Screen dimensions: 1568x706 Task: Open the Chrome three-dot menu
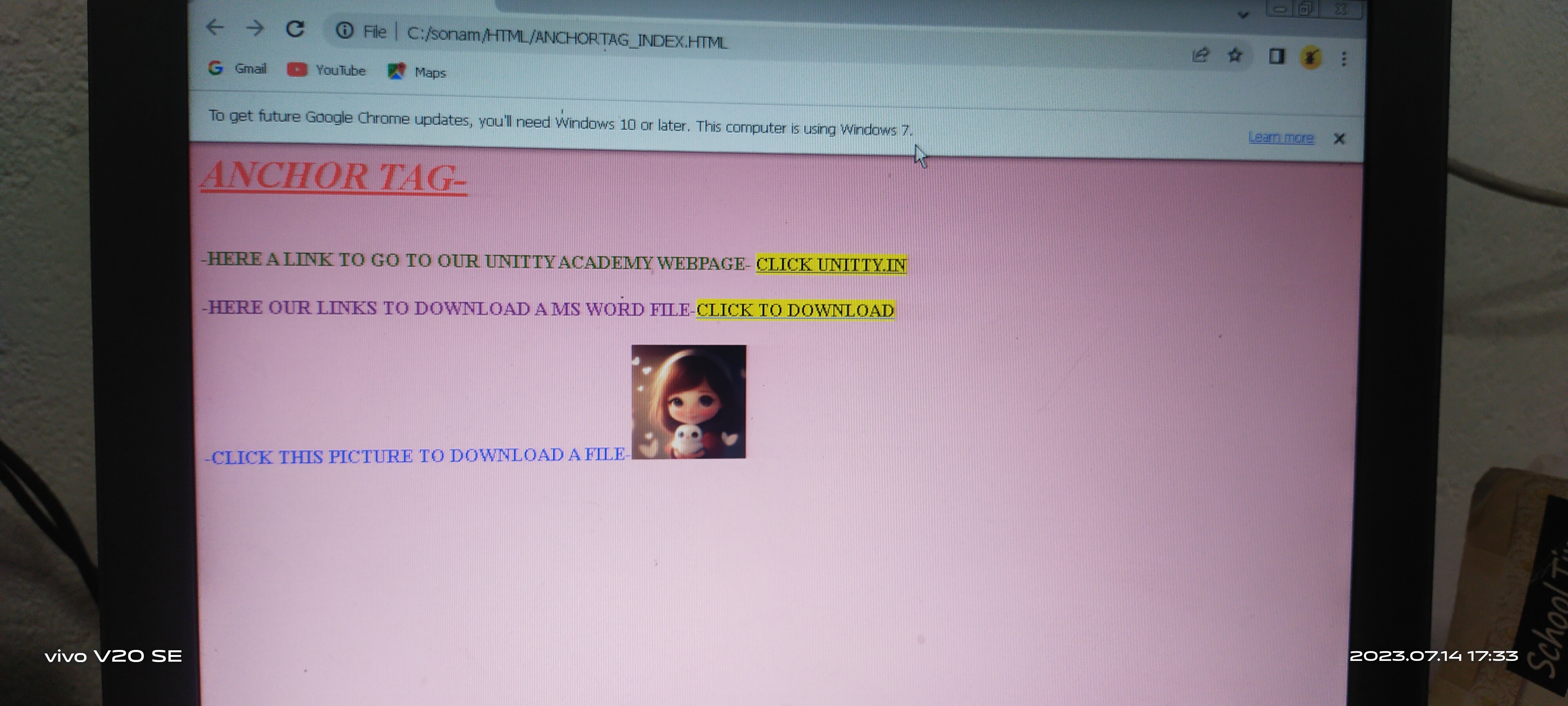[1344, 58]
